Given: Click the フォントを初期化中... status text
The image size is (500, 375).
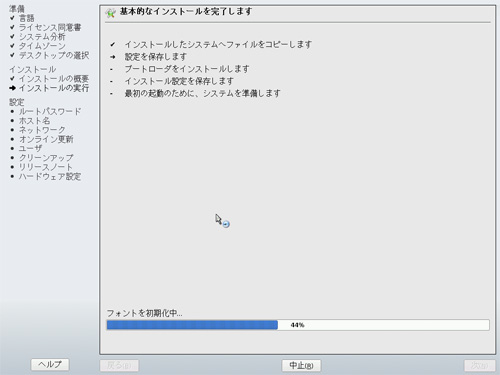Looking at the screenshot, I should point(144,313).
